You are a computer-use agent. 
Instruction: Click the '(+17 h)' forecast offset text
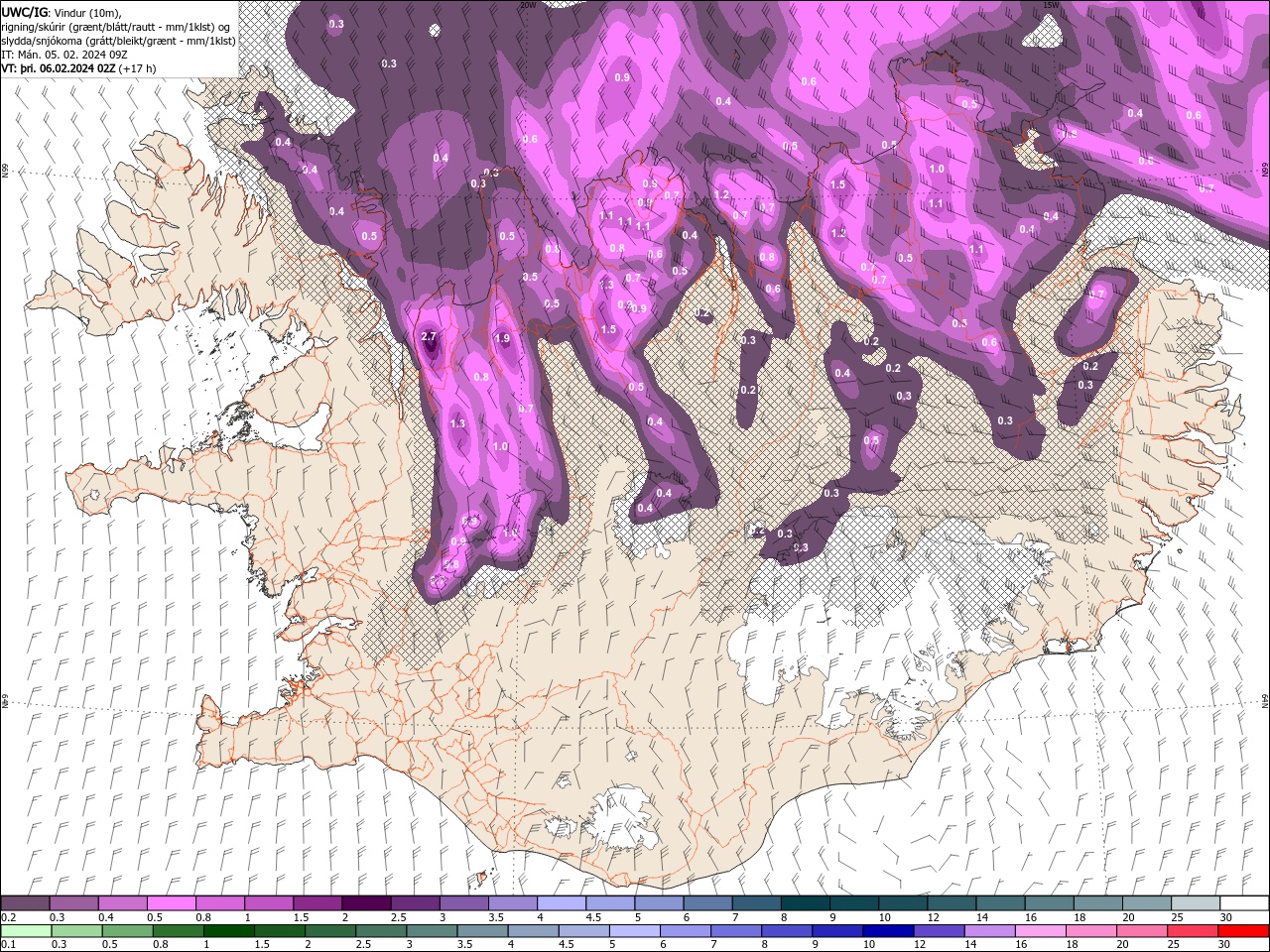138,68
